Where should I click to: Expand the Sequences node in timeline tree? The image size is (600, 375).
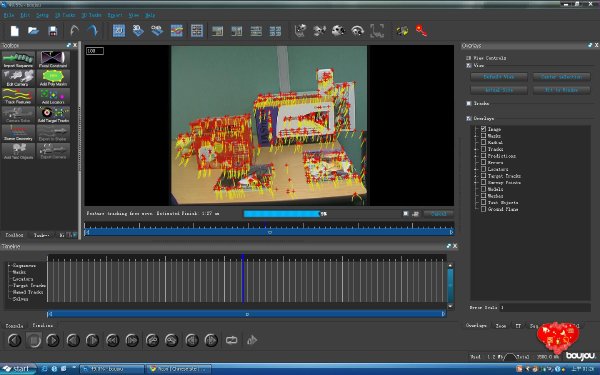click(9, 265)
